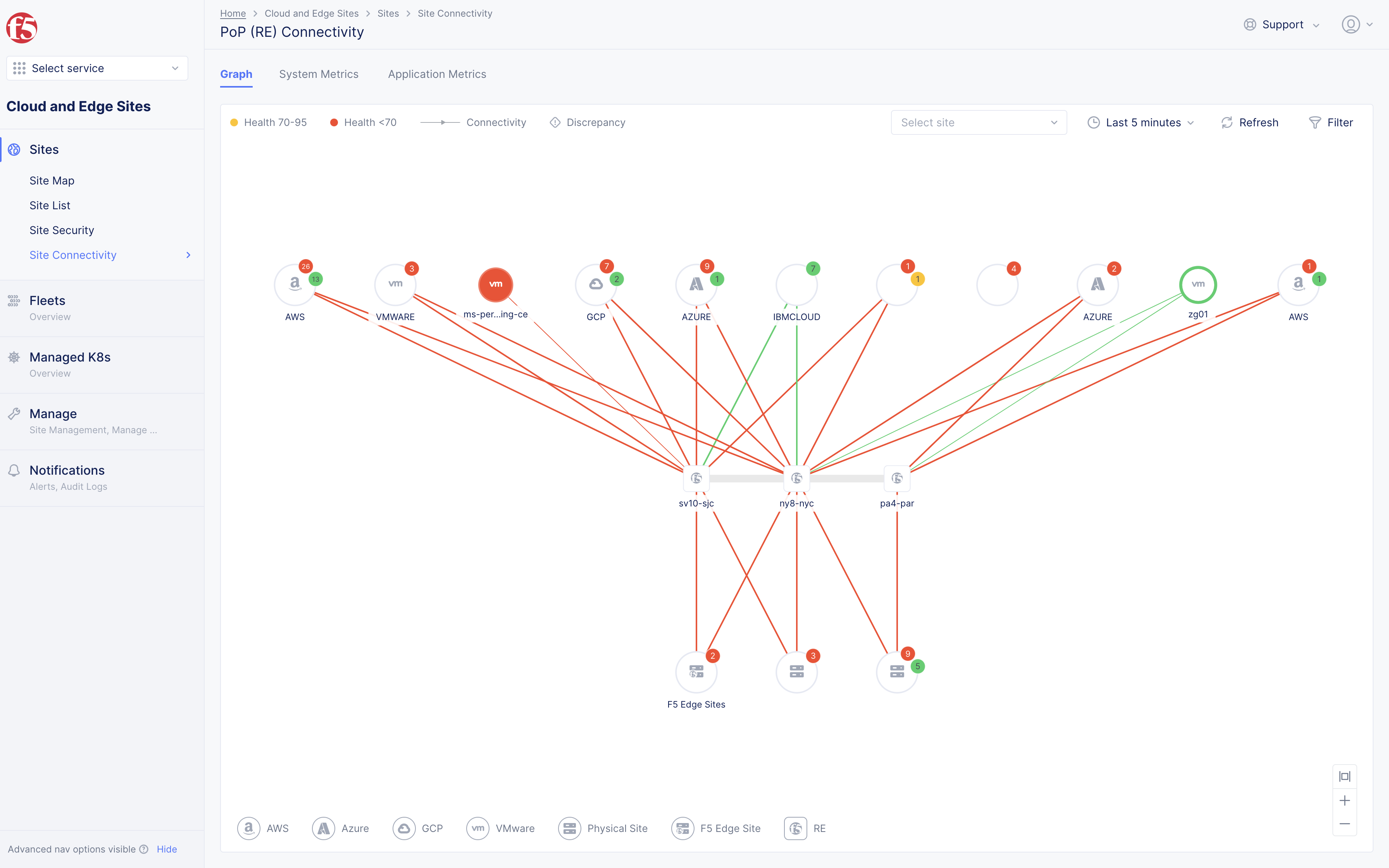Click the GCP cloud site node
This screenshot has height=868, width=1389.
596,285
